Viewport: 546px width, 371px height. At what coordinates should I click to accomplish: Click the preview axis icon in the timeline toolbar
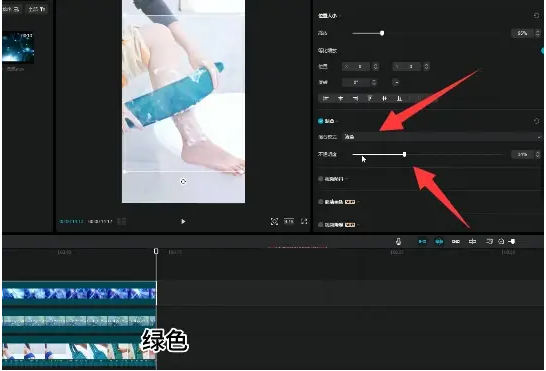(472, 241)
